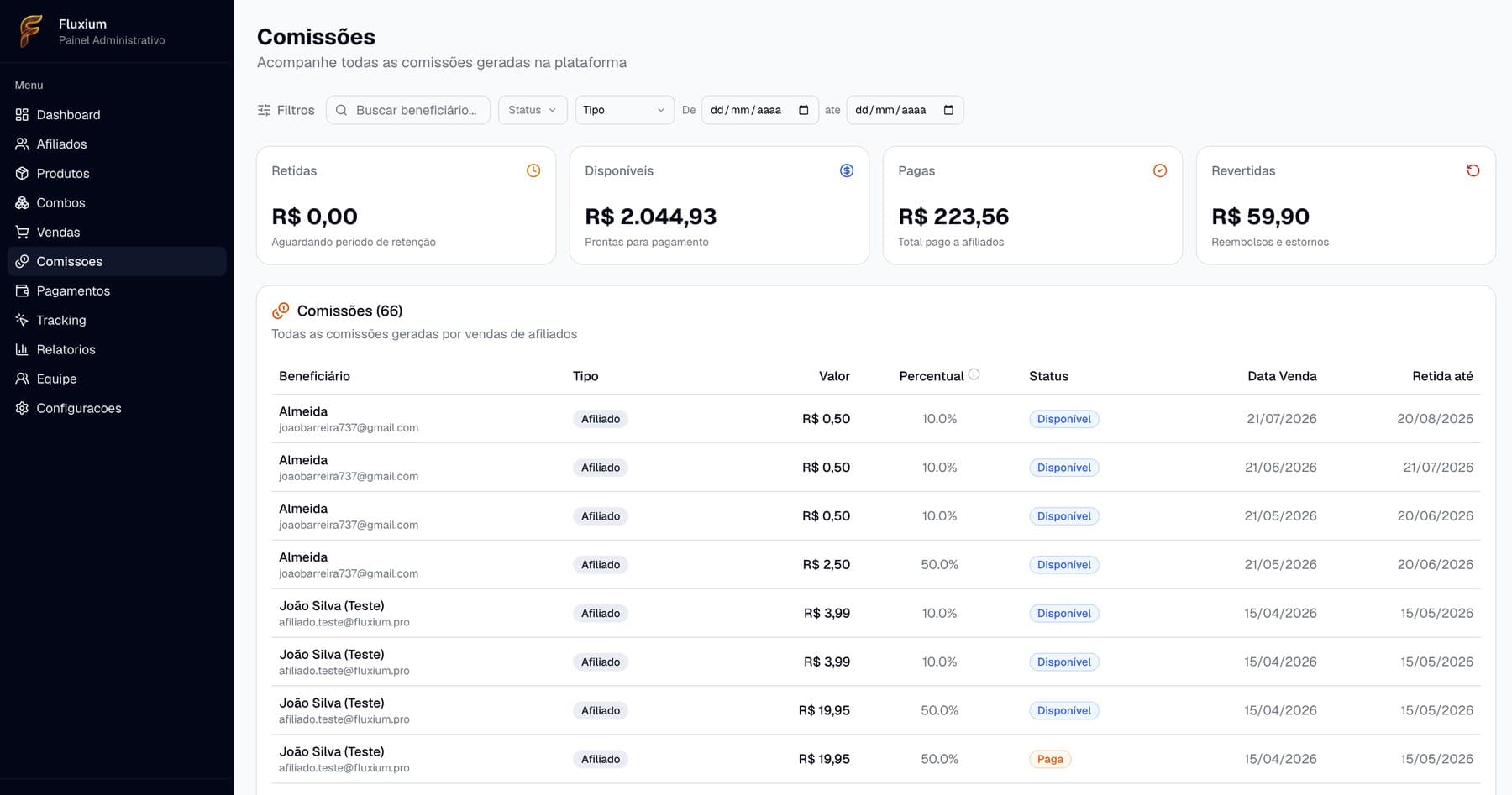The width and height of the screenshot is (1512, 795).
Task: Go to Equipe section
Action: pyautogui.click(x=117, y=379)
